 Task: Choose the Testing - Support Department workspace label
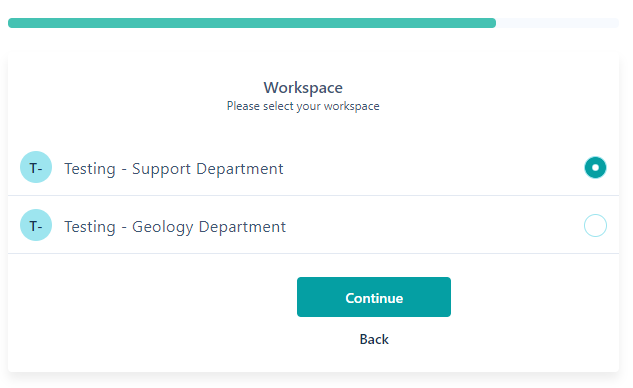tap(174, 169)
